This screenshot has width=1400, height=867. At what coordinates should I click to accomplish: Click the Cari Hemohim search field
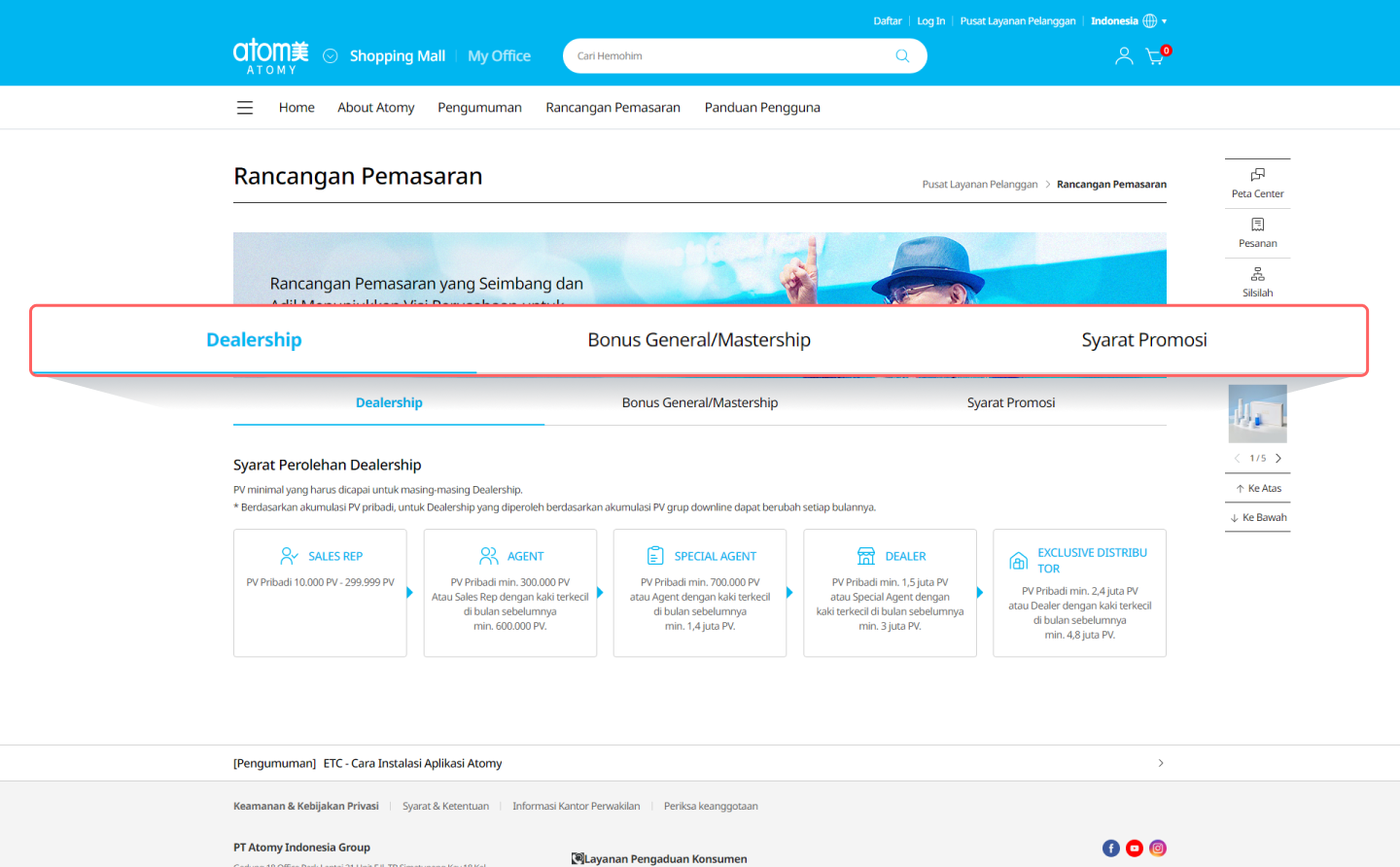click(729, 56)
